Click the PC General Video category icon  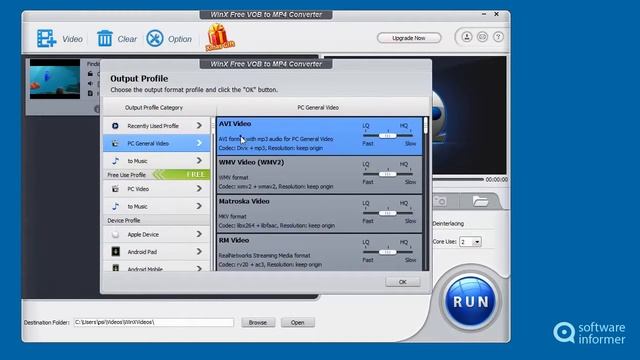point(115,143)
